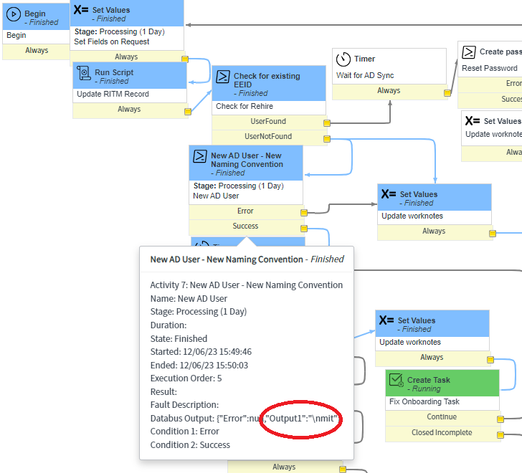Click the Begin activity play icon

tap(14, 14)
